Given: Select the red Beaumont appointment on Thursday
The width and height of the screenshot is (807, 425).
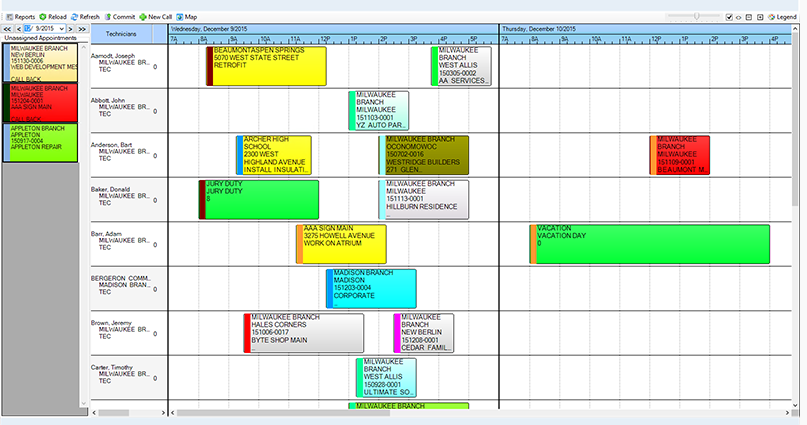Looking at the screenshot, I should click(x=679, y=155).
